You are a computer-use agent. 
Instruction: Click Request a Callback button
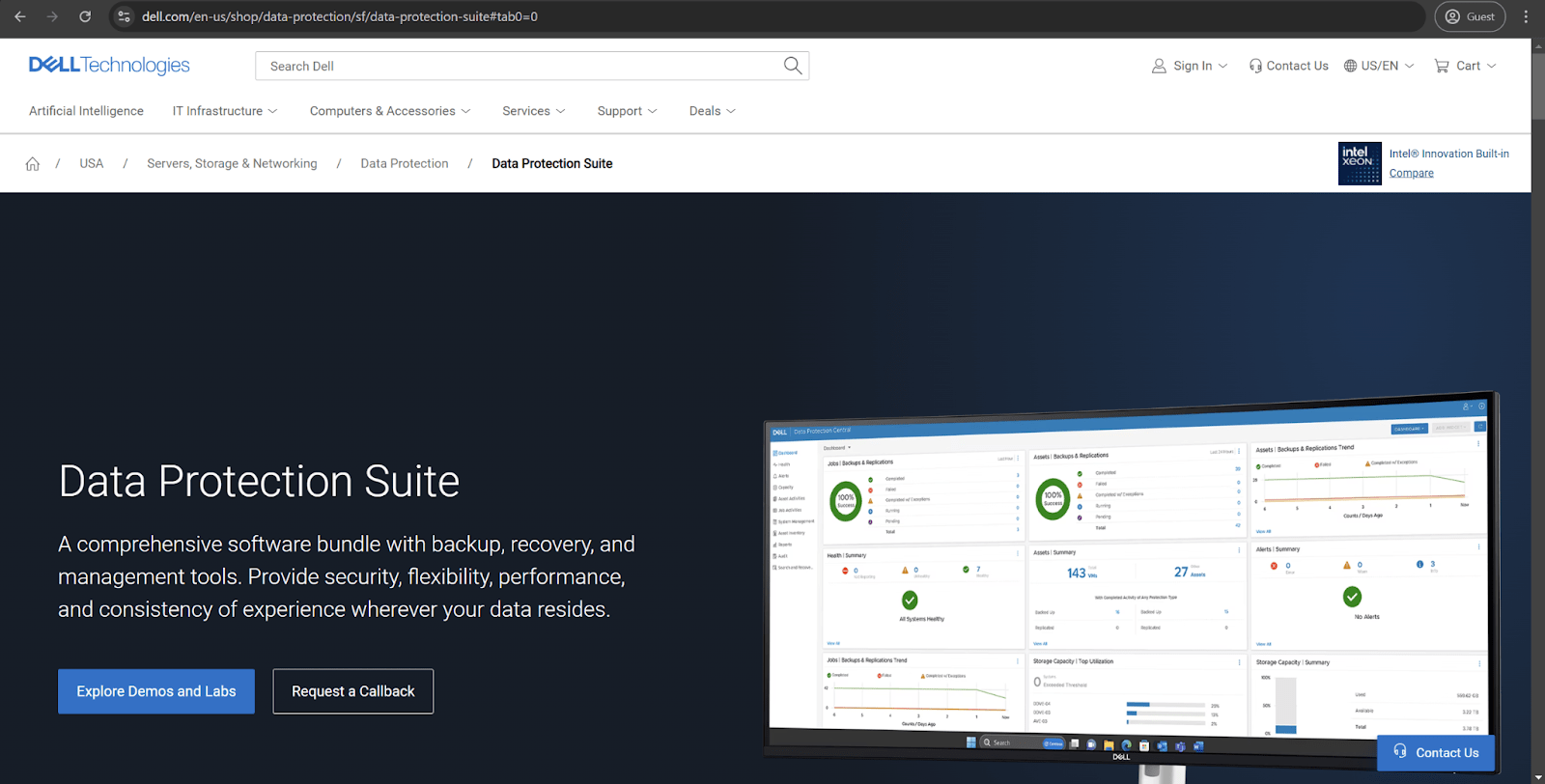tap(352, 691)
